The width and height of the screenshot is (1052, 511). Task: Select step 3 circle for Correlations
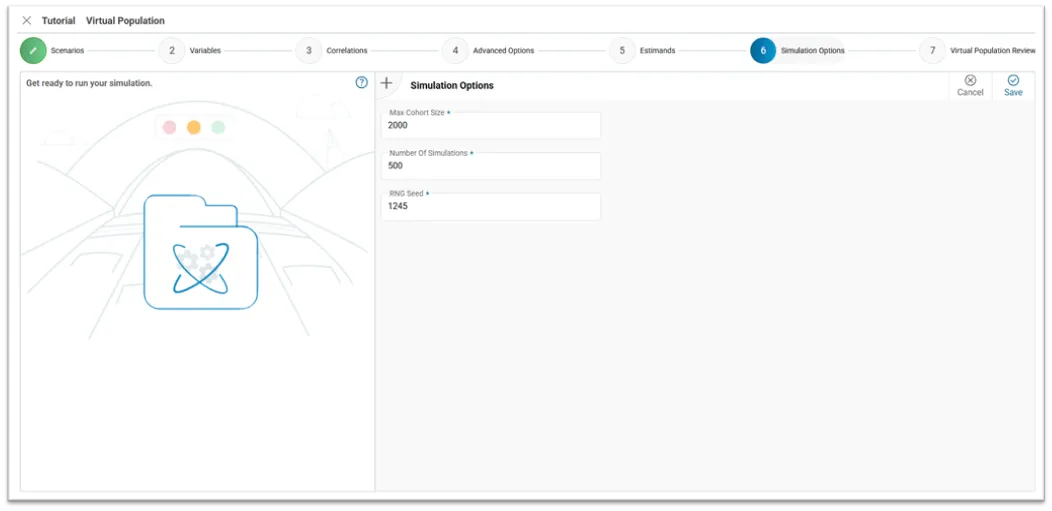309,50
